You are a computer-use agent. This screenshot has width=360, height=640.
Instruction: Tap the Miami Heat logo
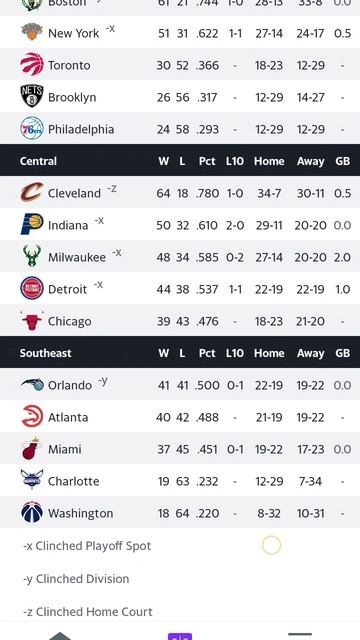point(32,449)
